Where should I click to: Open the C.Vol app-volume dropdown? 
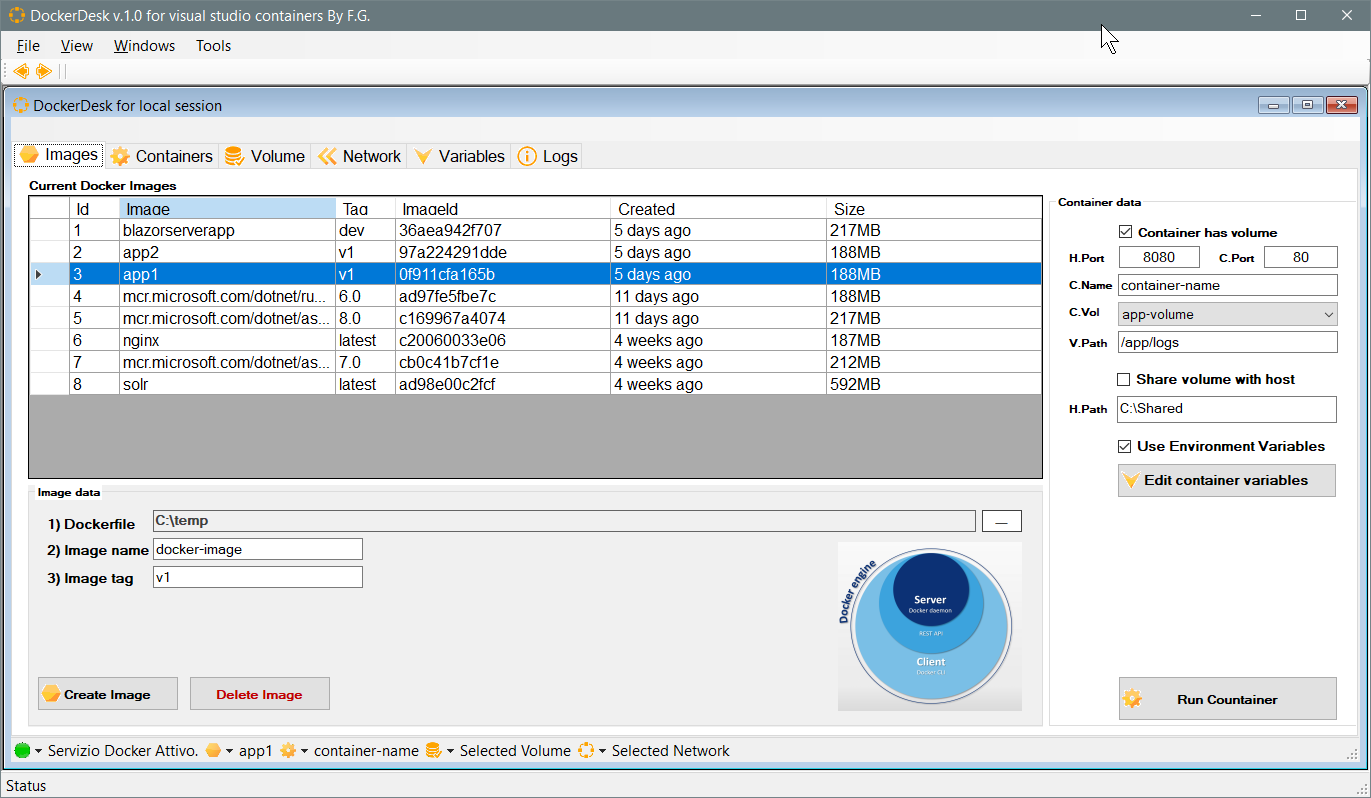[1227, 314]
